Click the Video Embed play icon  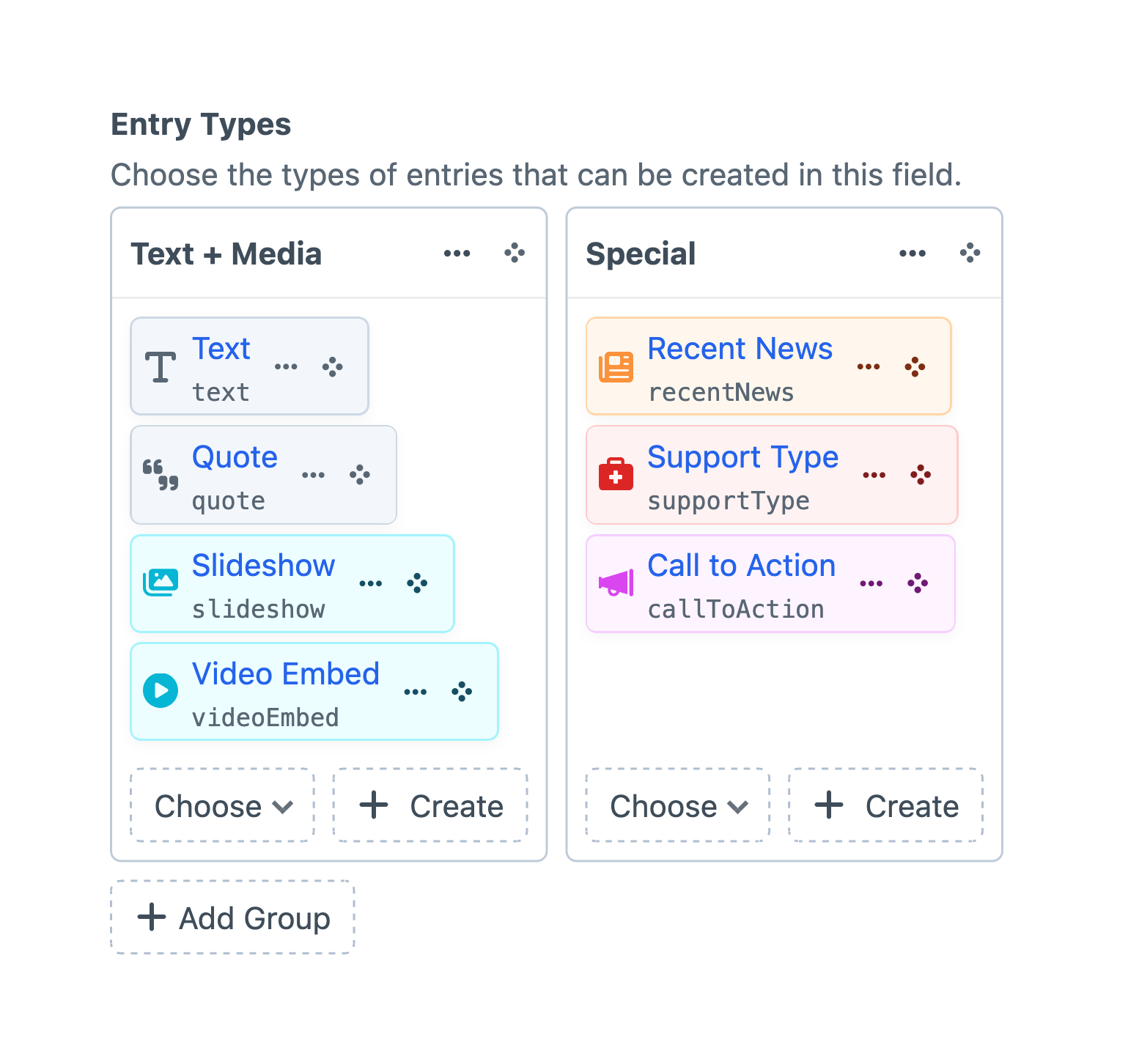click(x=161, y=690)
